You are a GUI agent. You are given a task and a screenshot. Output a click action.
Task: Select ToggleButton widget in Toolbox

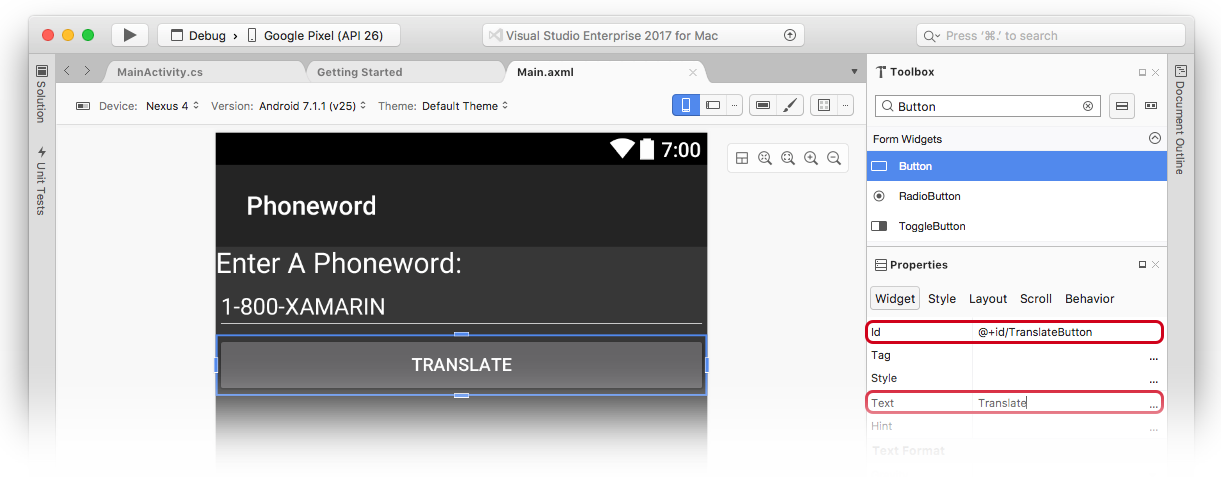tap(931, 226)
